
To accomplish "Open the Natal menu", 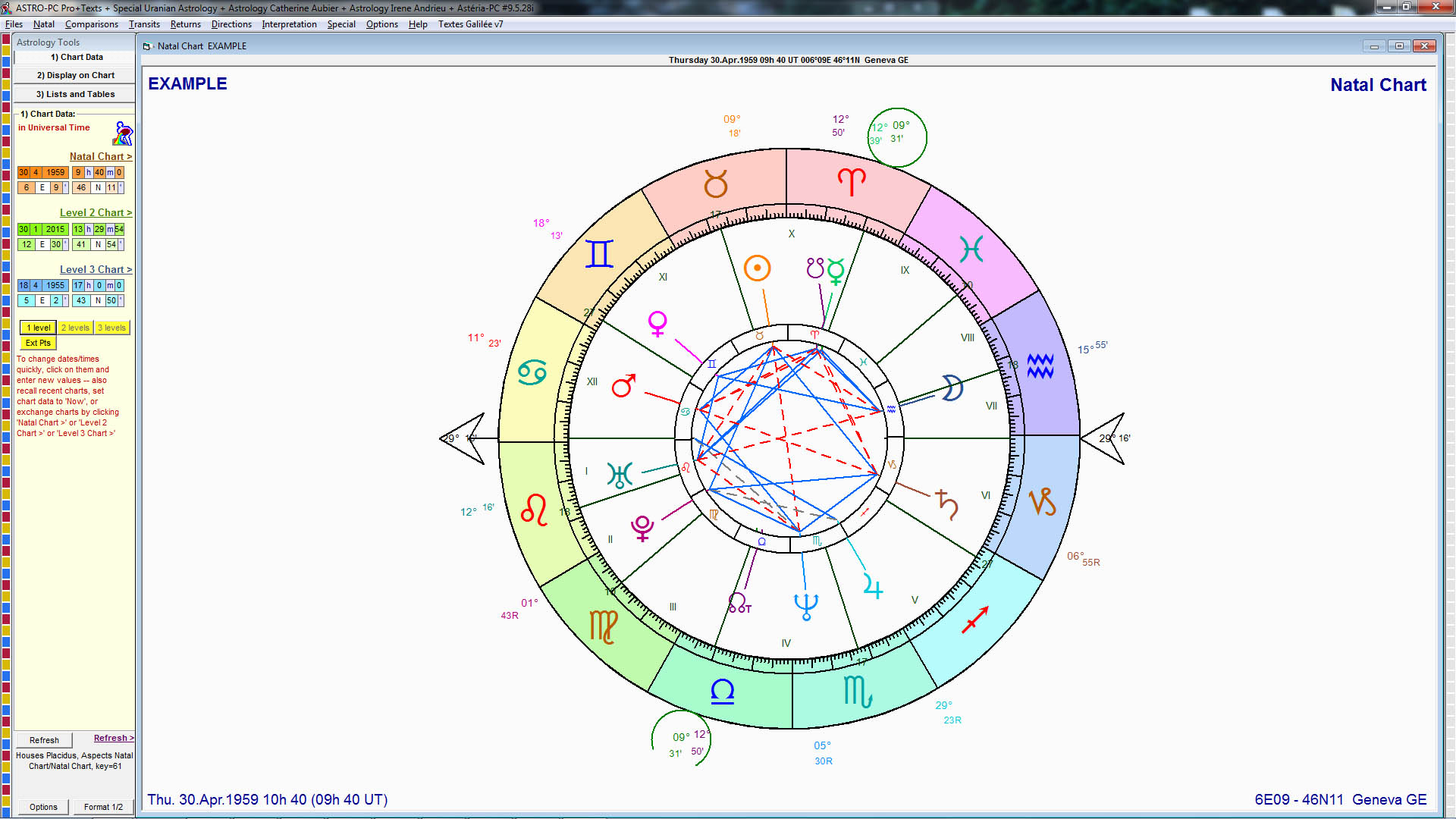I will click(44, 24).
